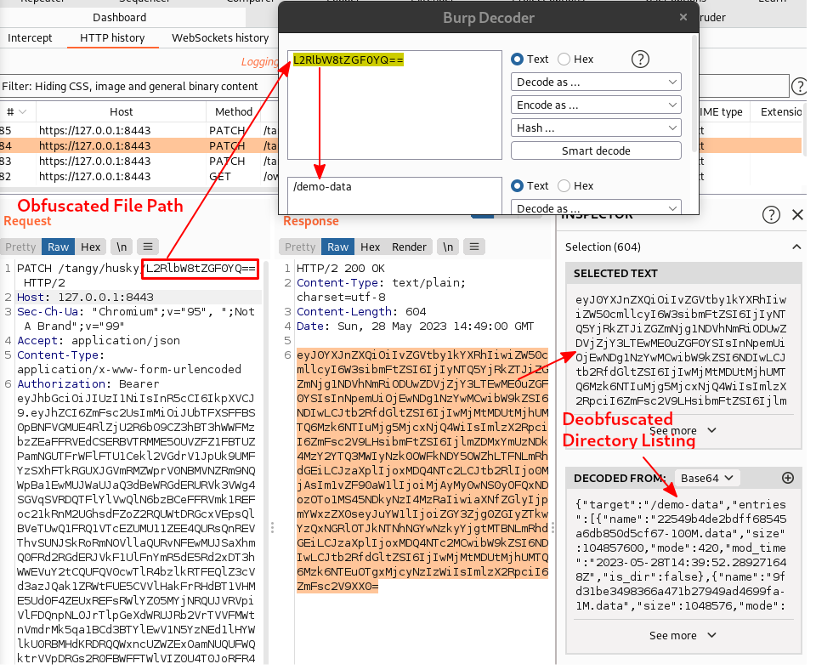Open the 'Hash ...' dropdown
The width and height of the screenshot is (817, 666).
pyautogui.click(x=597, y=128)
